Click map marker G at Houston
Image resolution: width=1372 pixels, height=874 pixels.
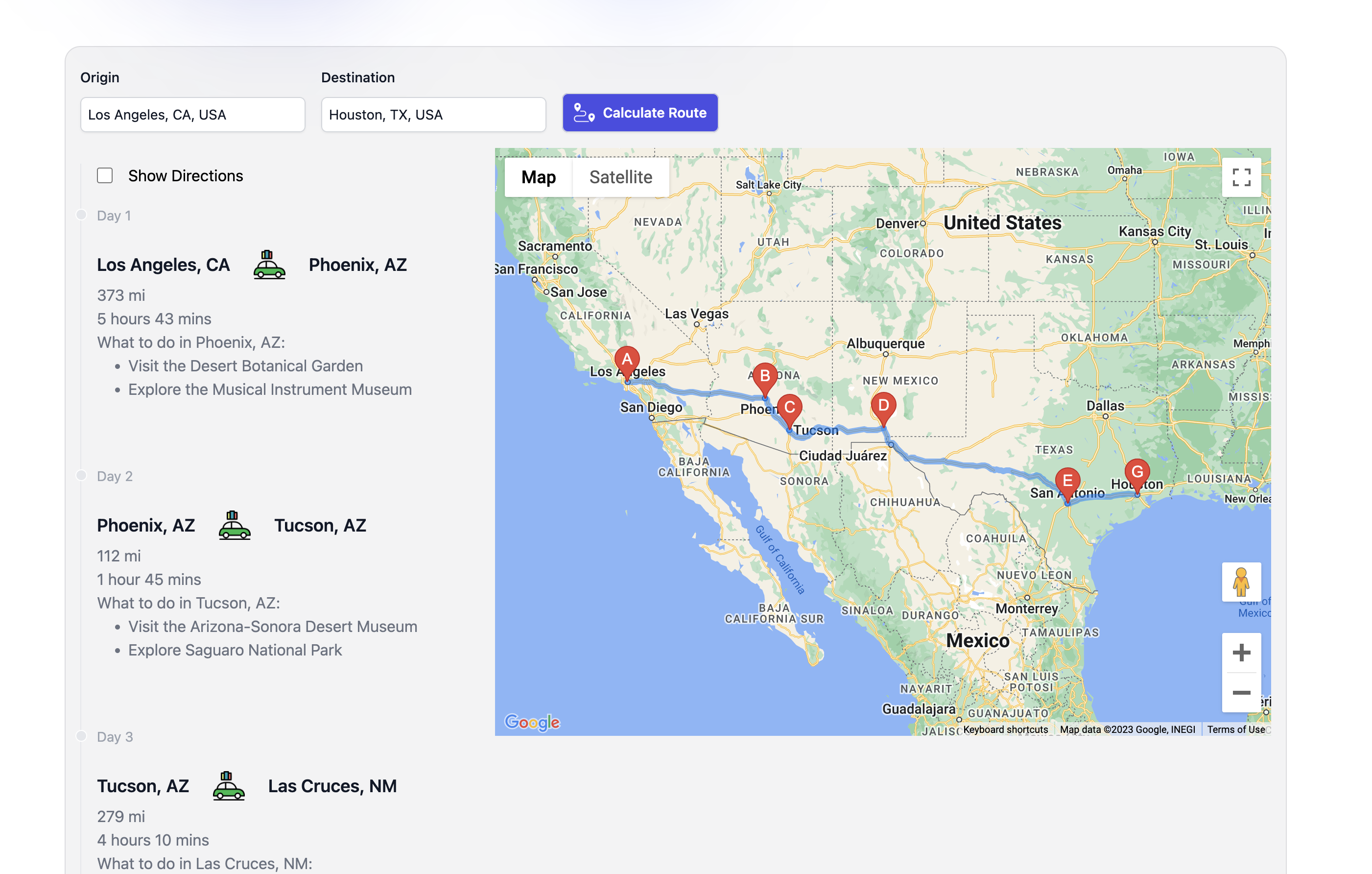tap(1137, 476)
